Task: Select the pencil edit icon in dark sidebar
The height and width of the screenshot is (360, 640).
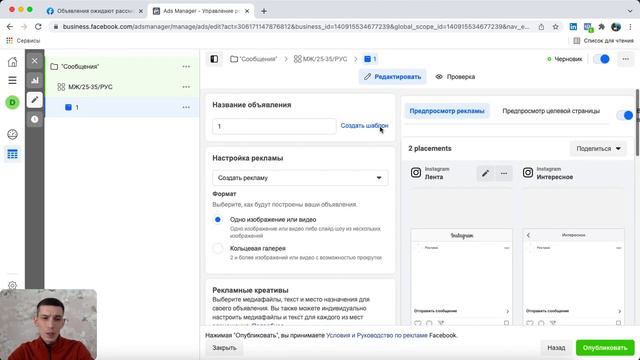Action: (35, 100)
